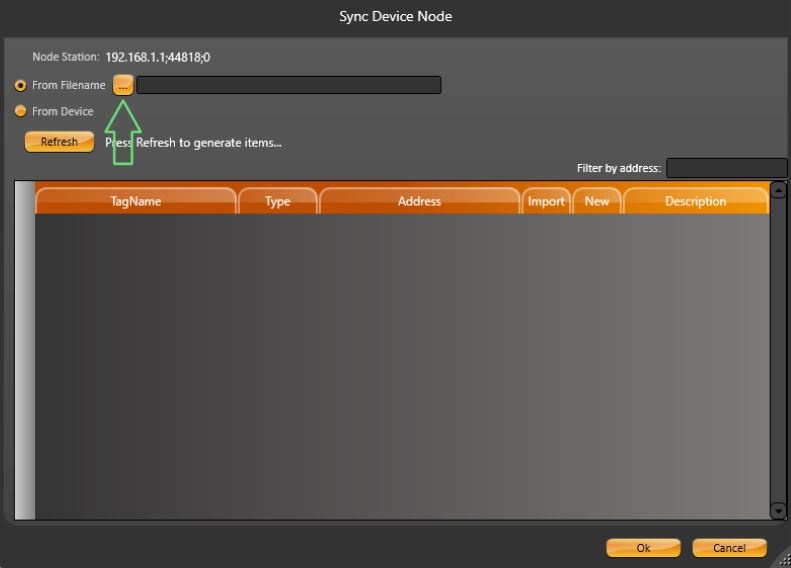Confirm with the Ok button
Viewport: 791px width, 568px height.
point(643,548)
